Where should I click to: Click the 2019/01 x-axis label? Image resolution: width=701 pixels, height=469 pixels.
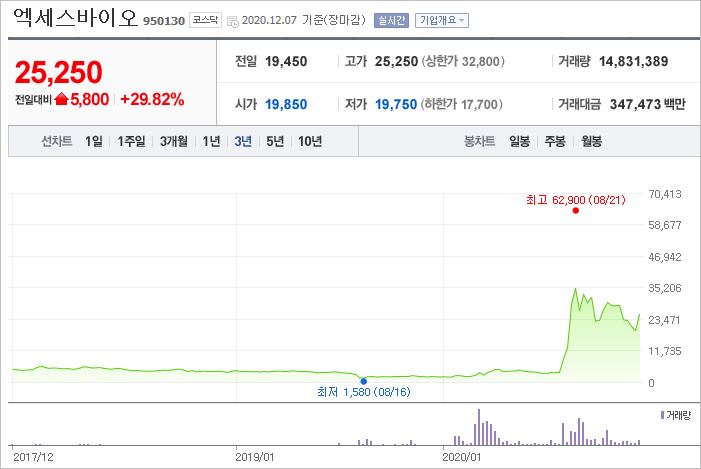(x=254, y=457)
